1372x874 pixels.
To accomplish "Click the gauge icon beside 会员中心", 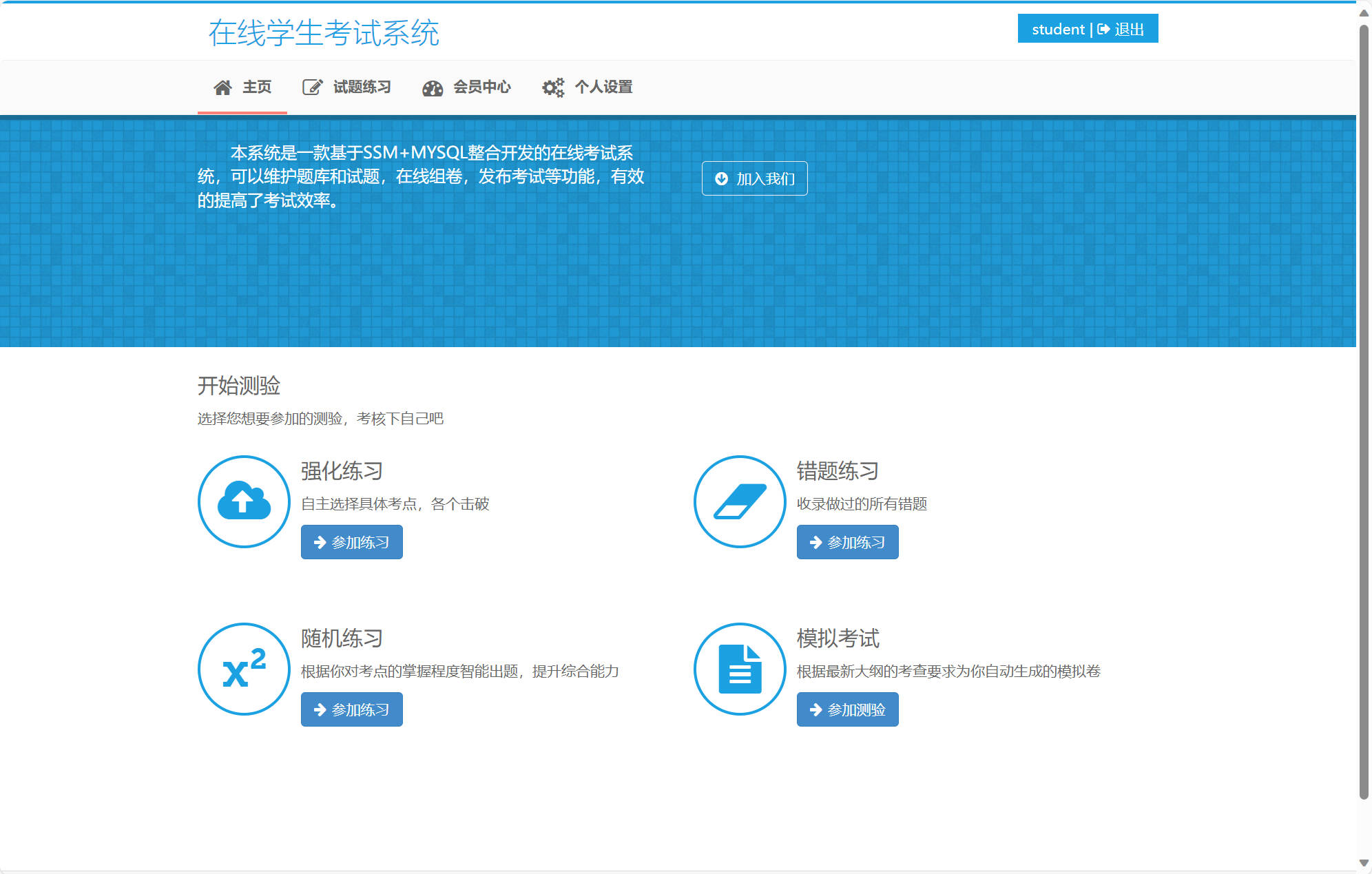I will (432, 87).
